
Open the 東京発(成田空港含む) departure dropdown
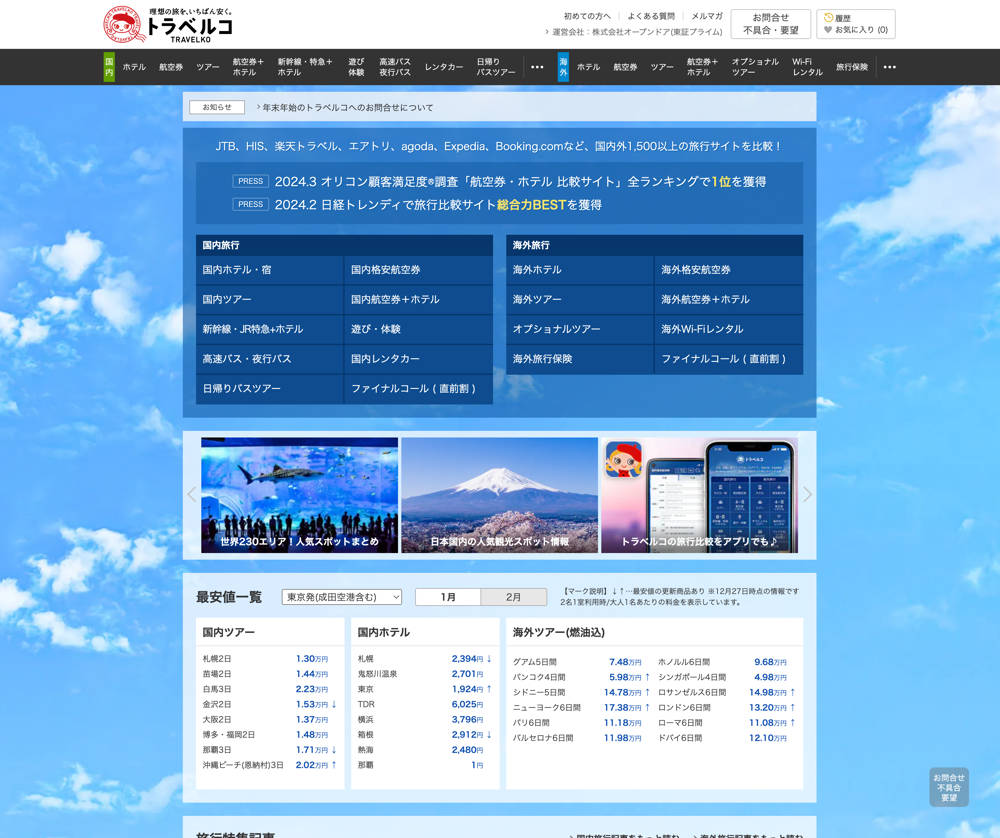coord(341,597)
